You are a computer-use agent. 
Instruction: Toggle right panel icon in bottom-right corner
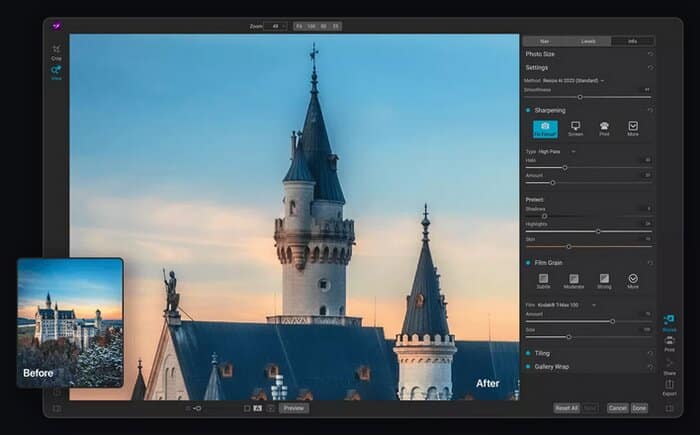669,408
